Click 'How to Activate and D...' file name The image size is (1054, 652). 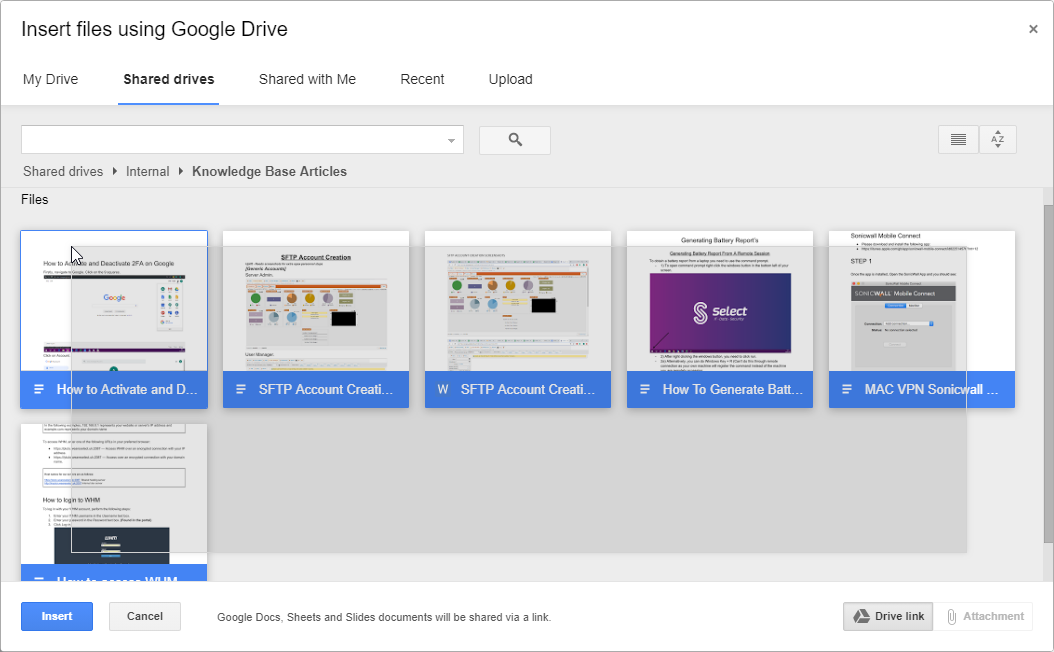point(127,389)
